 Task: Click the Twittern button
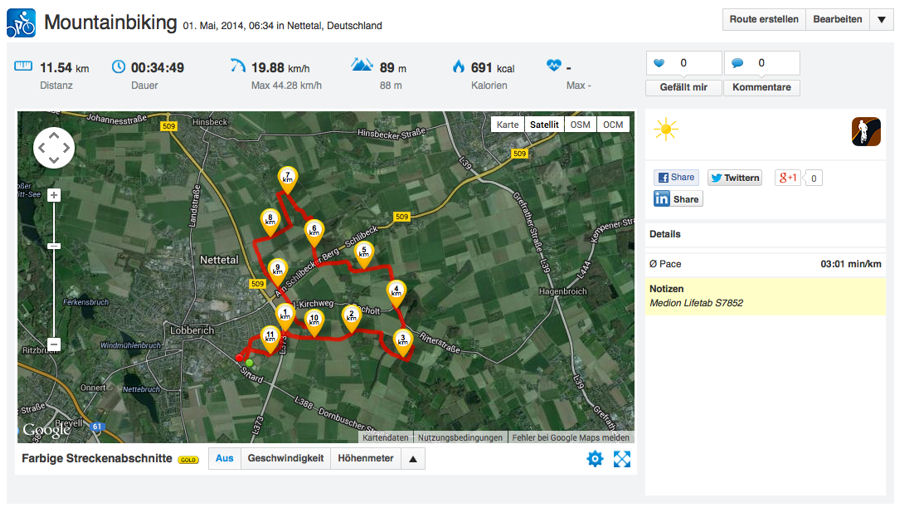(735, 178)
